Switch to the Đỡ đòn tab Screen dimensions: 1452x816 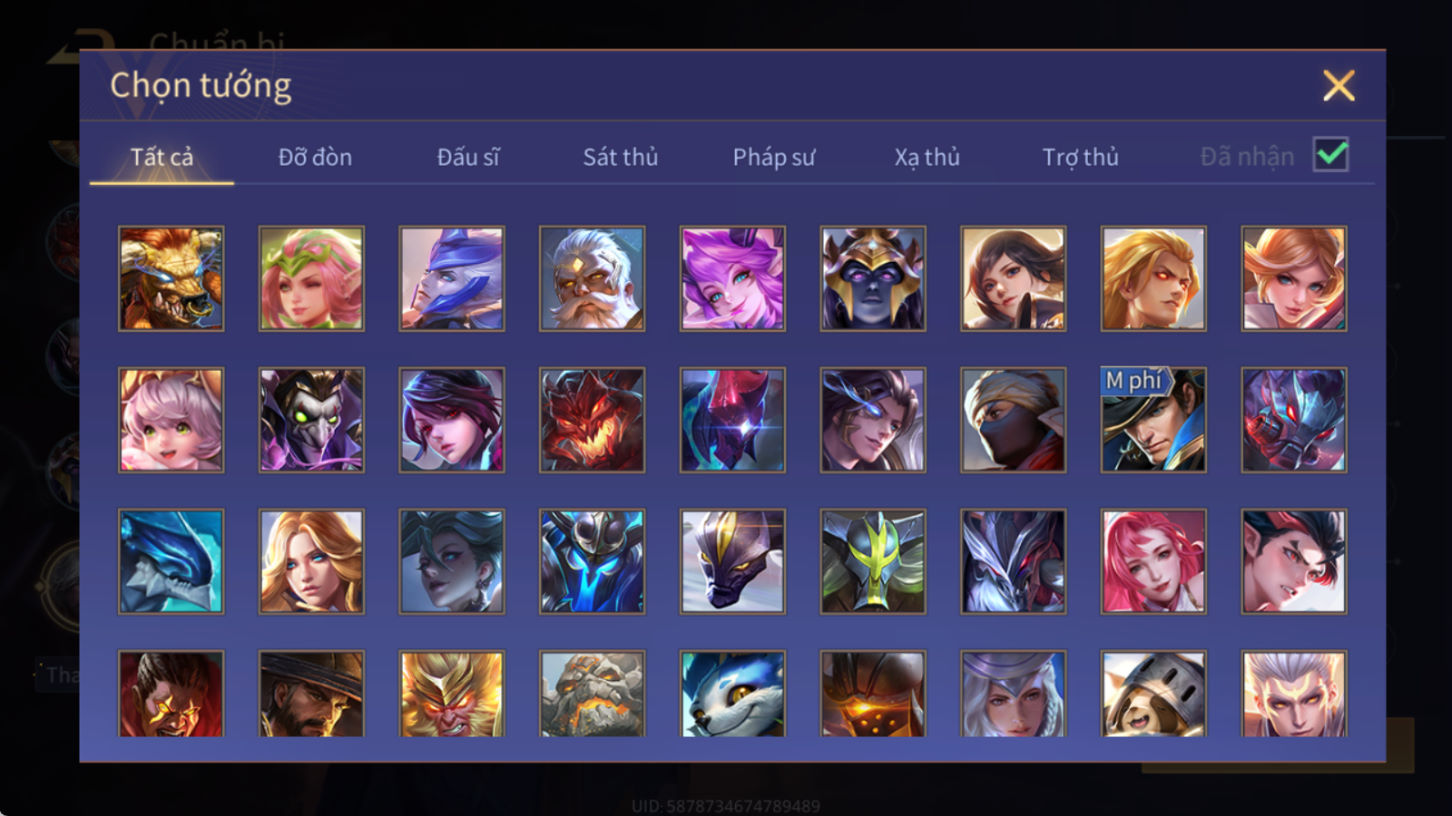pyautogui.click(x=315, y=157)
